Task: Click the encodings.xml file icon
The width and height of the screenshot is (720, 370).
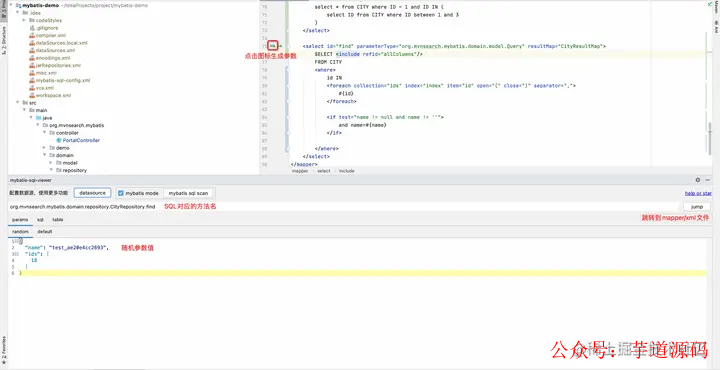Action: 32,58
